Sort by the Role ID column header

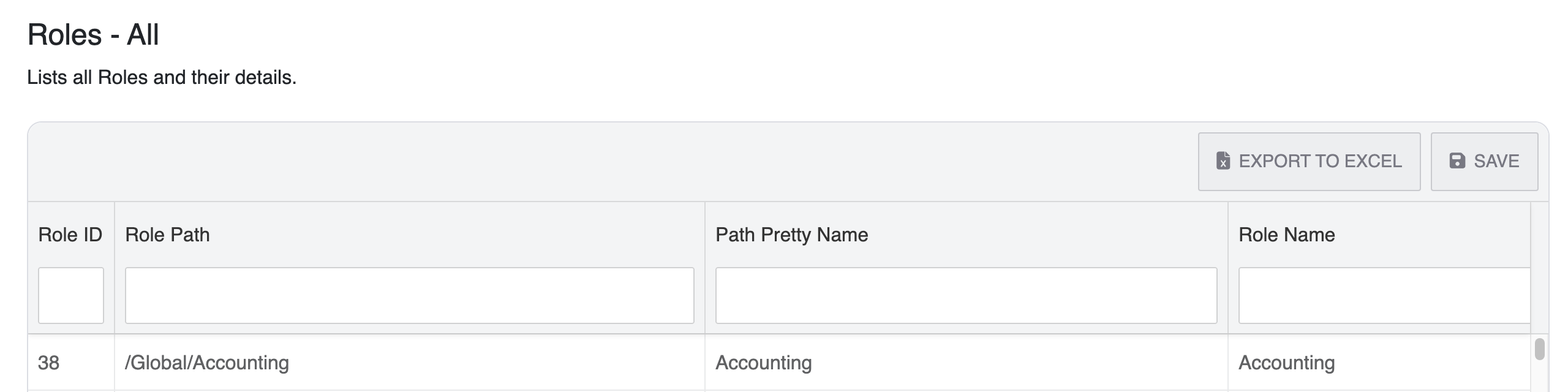pos(70,235)
